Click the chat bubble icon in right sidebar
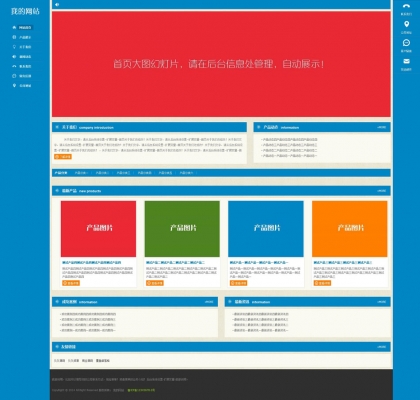 click(x=406, y=43)
